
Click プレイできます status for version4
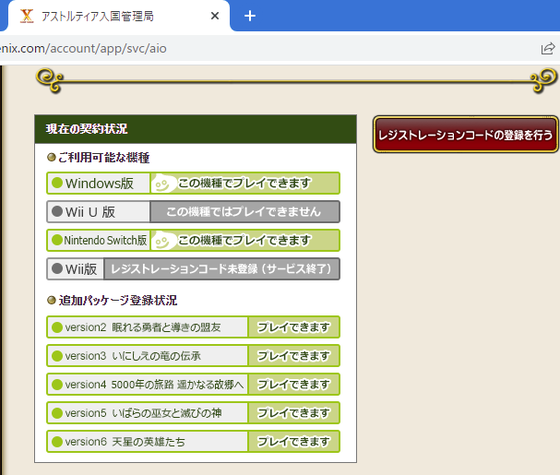click(x=294, y=384)
